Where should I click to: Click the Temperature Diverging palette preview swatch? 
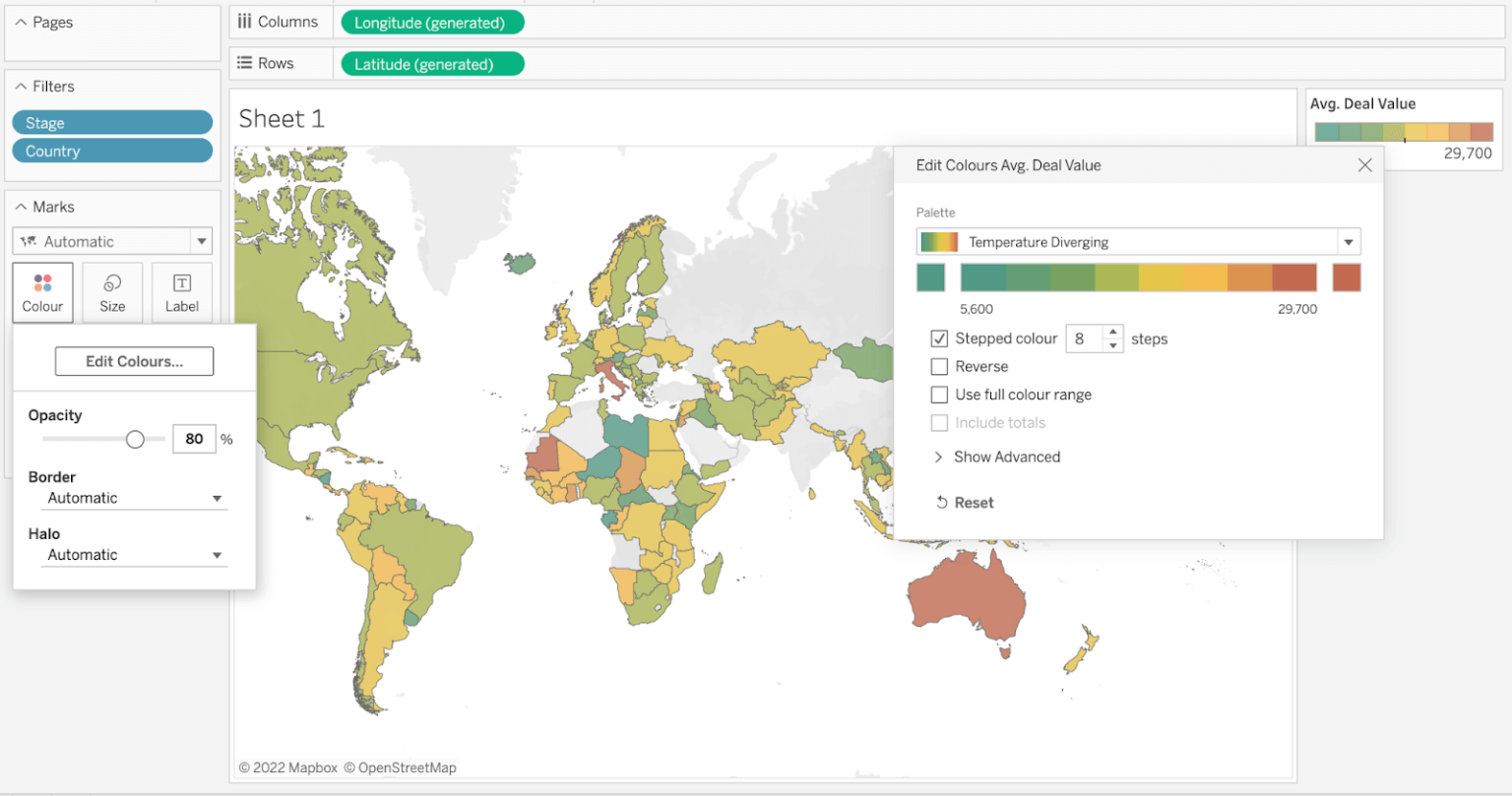pyautogui.click(x=940, y=241)
